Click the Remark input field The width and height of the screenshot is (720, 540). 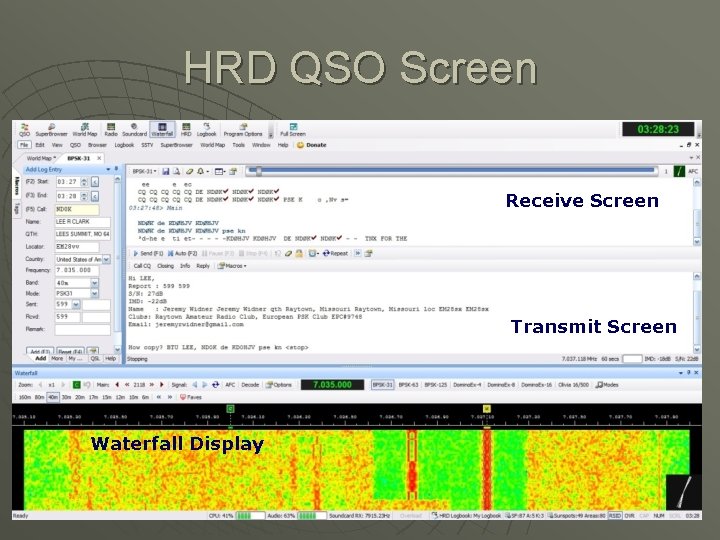pos(83,329)
